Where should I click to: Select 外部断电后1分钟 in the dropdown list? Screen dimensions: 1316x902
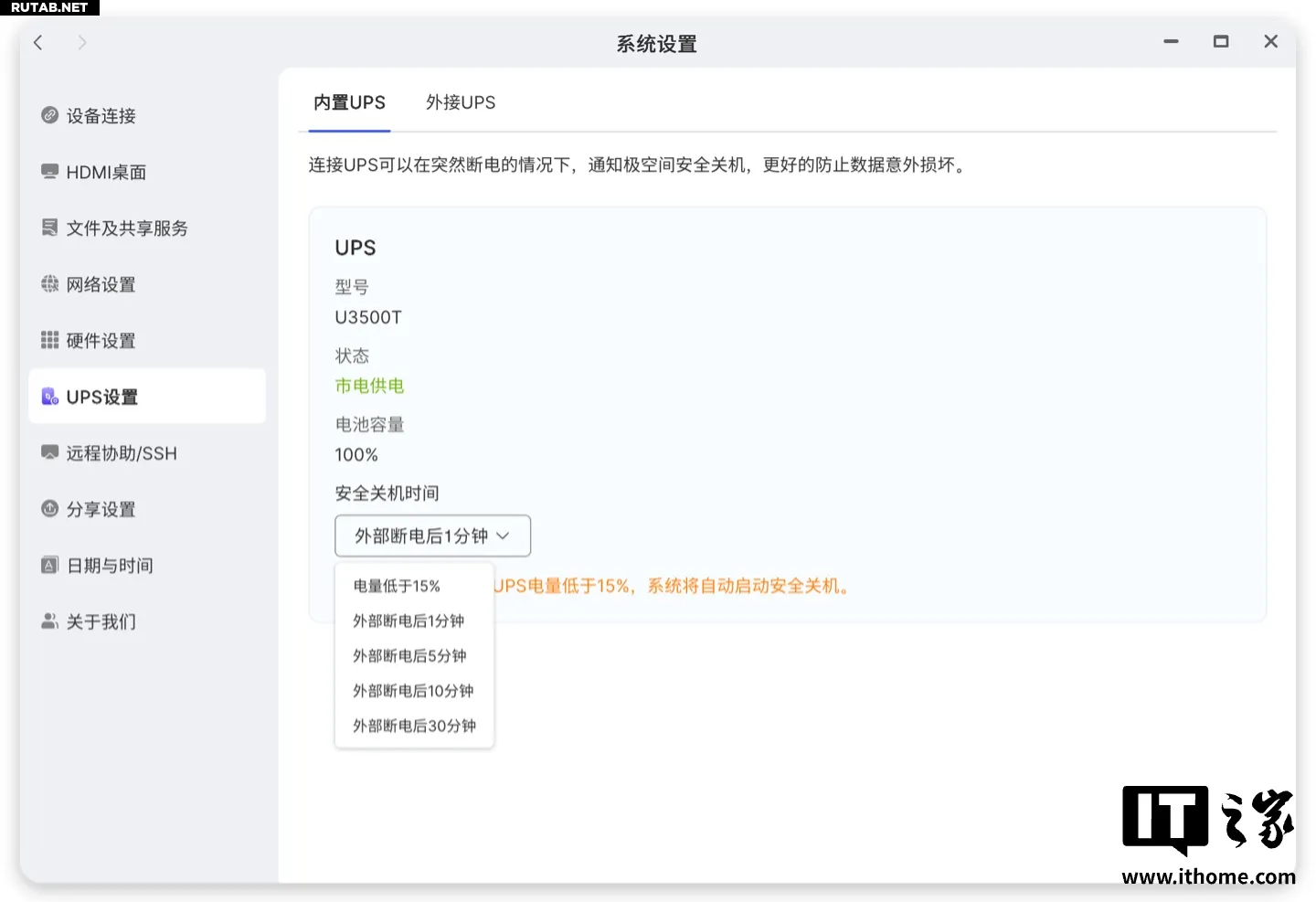(409, 621)
